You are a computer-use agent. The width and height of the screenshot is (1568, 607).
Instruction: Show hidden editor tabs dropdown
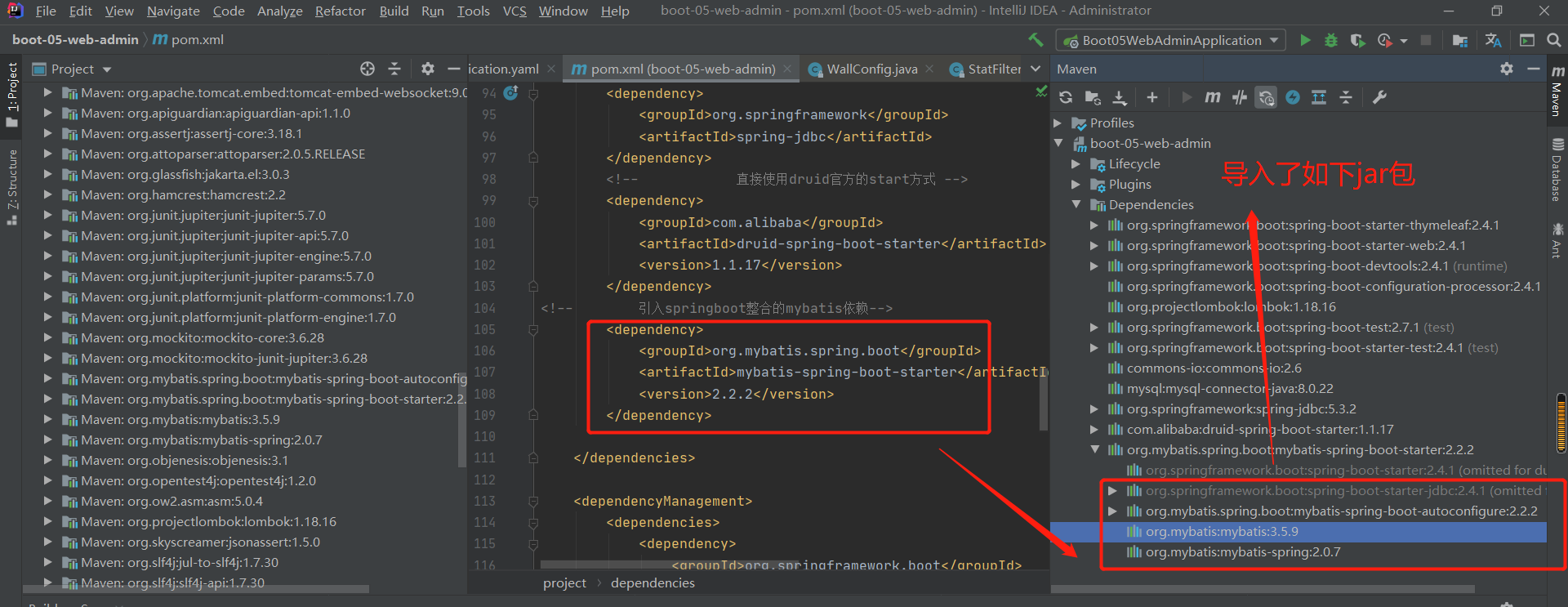click(x=1036, y=69)
